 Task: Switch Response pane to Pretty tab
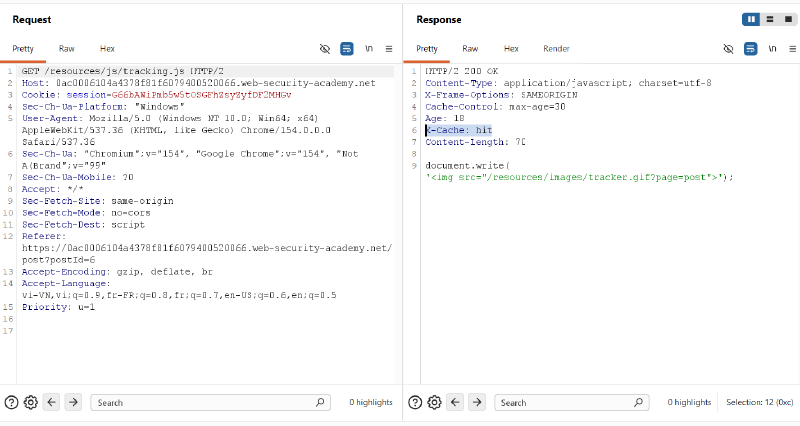(427, 49)
